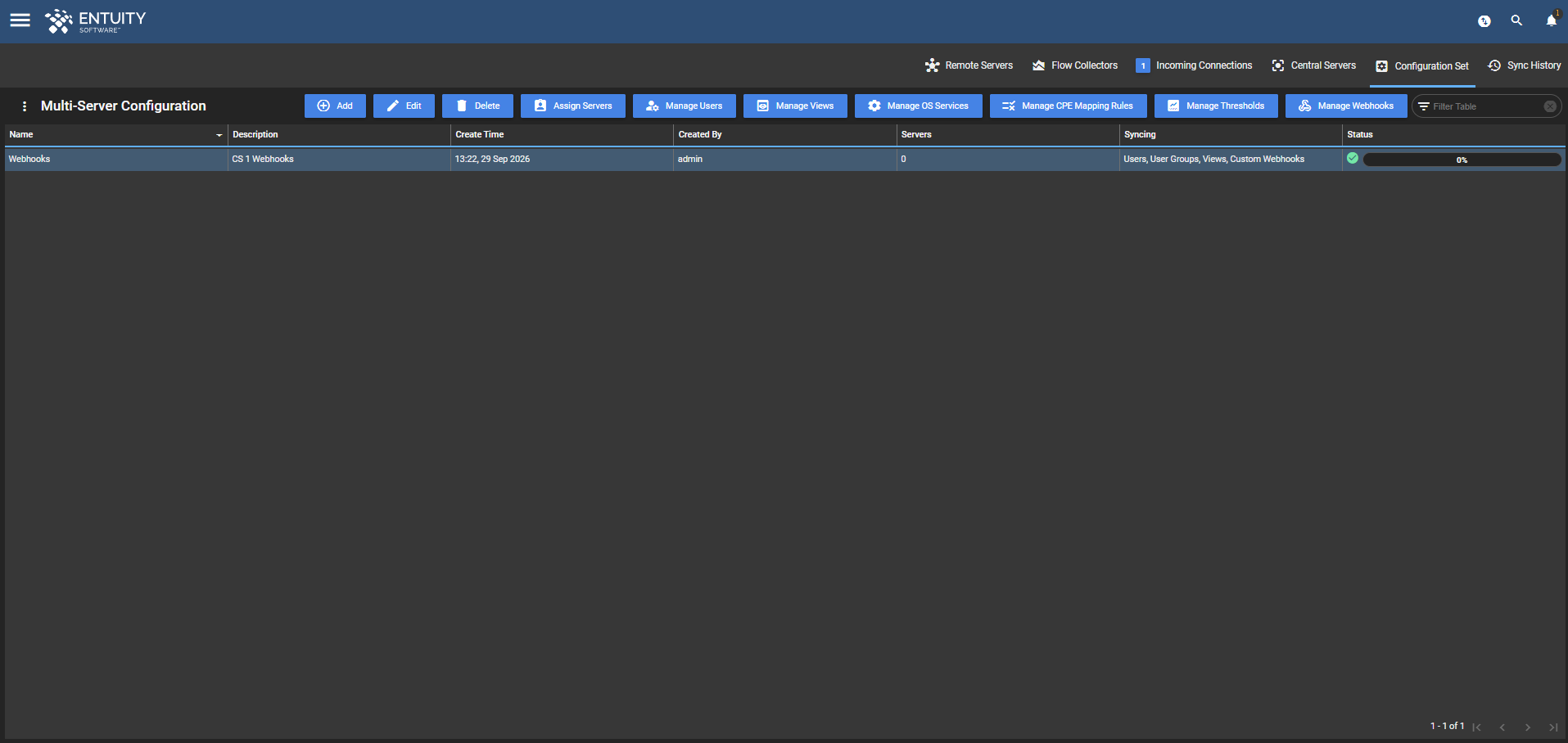Go to the first page
This screenshot has height=743, width=1568.
pyautogui.click(x=1476, y=727)
